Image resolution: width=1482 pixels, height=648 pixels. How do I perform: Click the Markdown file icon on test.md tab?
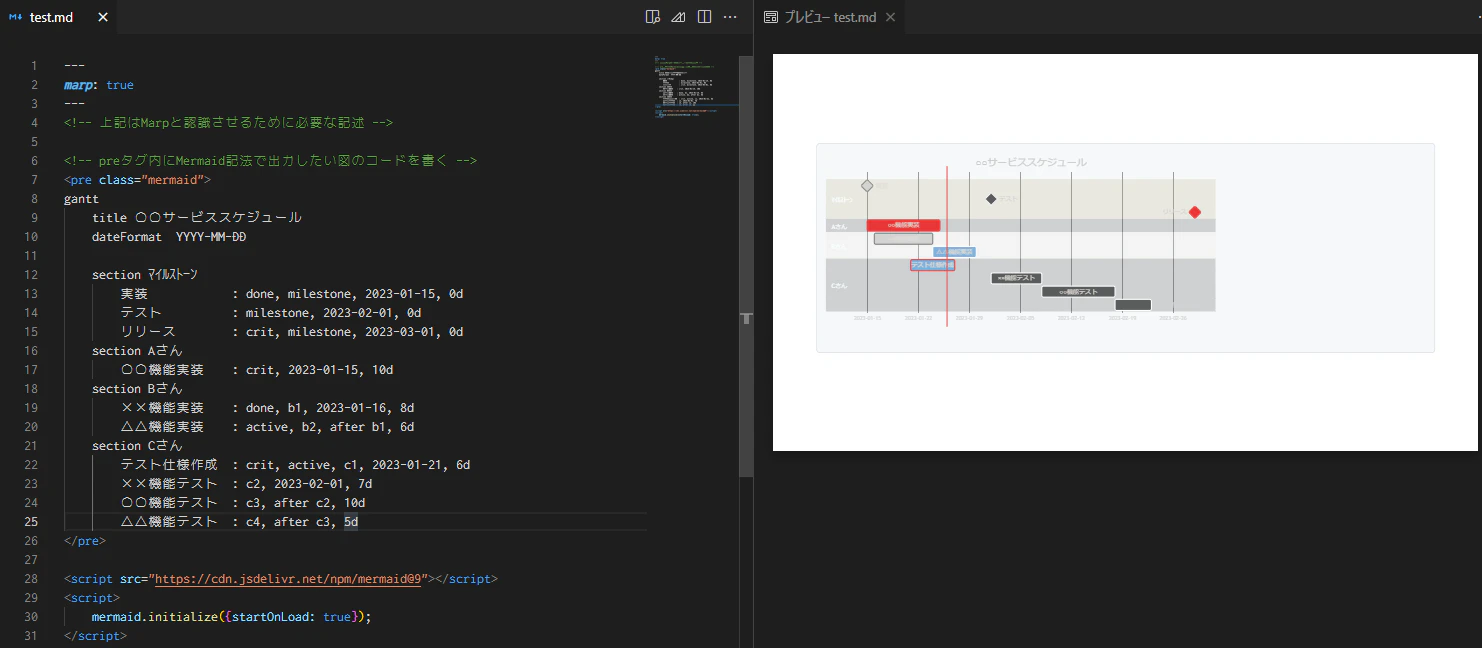(x=15, y=17)
